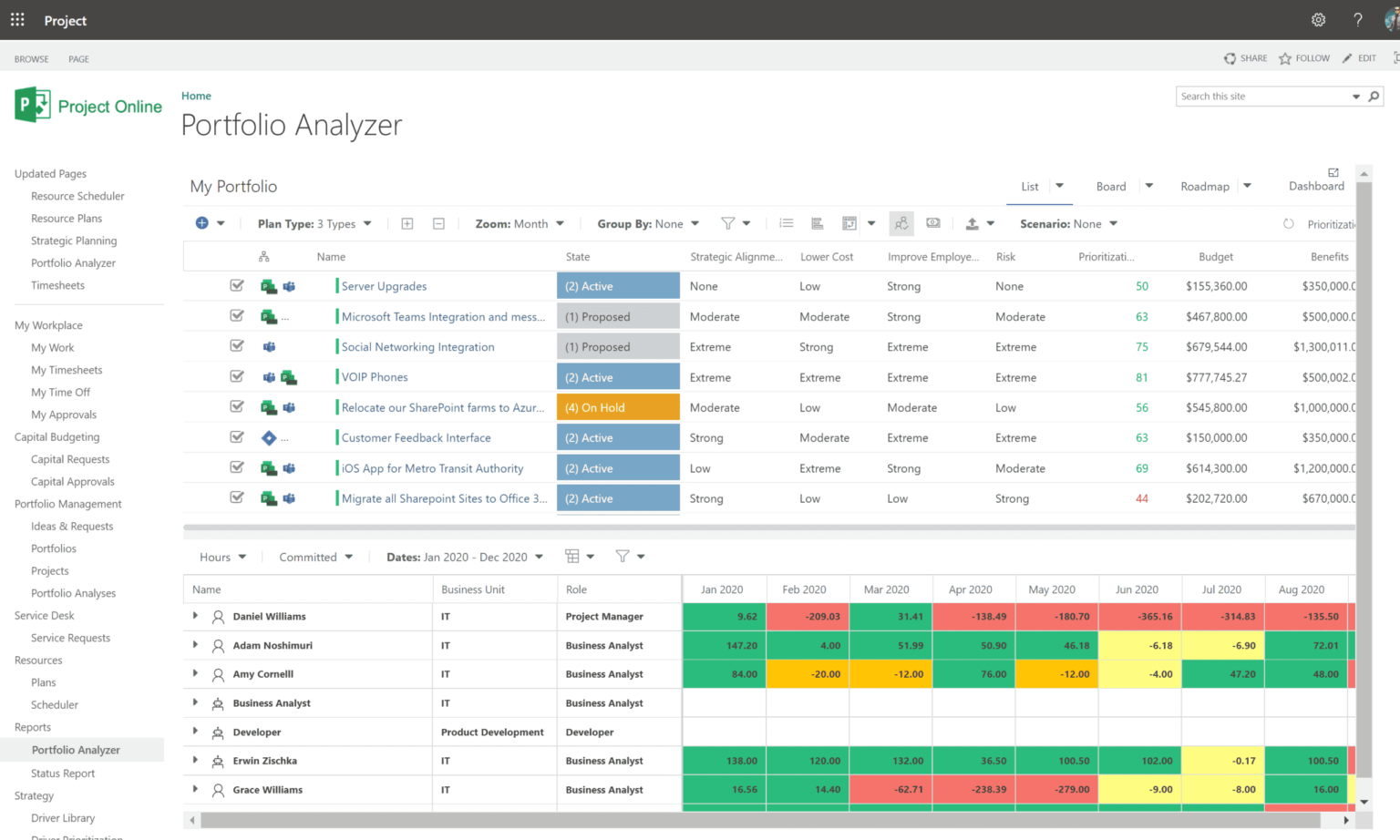
Task: Toggle checkbox for Customer Feedback Interface row
Action: [x=237, y=437]
